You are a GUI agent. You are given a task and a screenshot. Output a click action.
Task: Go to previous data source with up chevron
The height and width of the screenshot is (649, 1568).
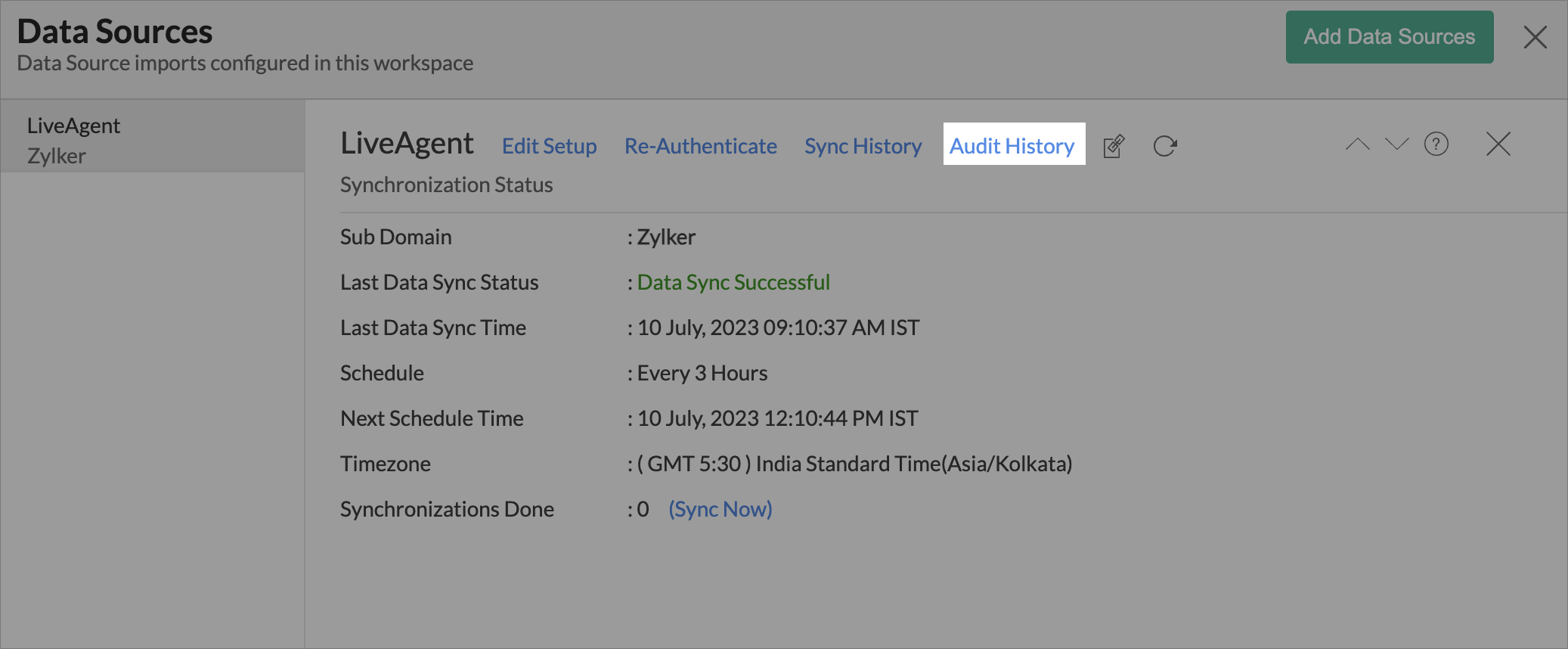coord(1357,144)
